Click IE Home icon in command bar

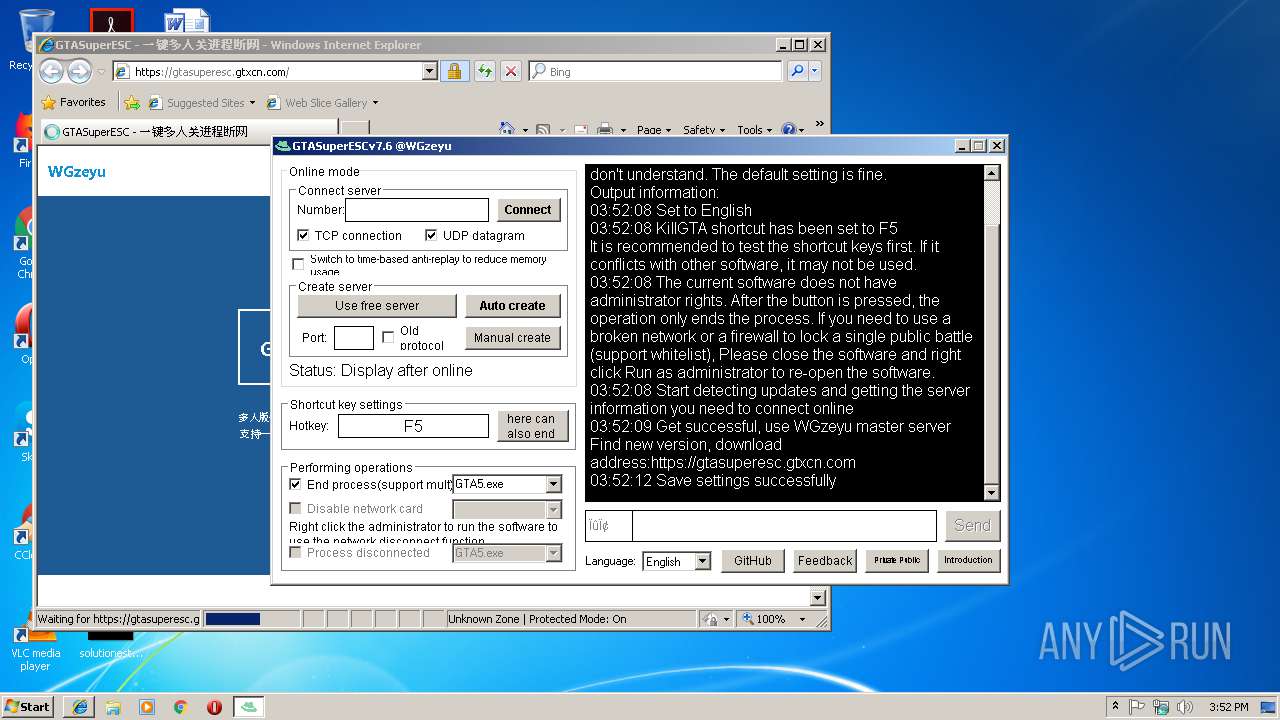point(506,129)
